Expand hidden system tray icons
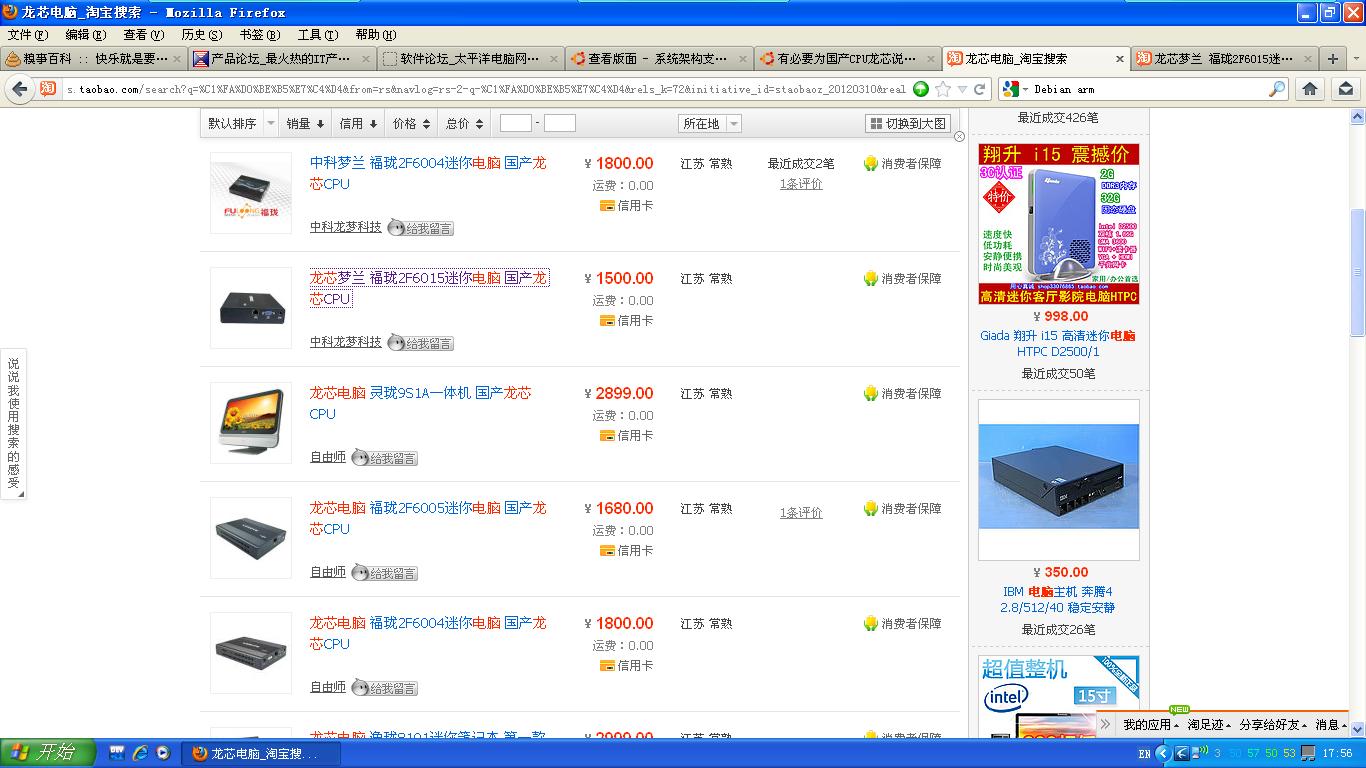This screenshot has width=1366, height=768. coord(1165,753)
